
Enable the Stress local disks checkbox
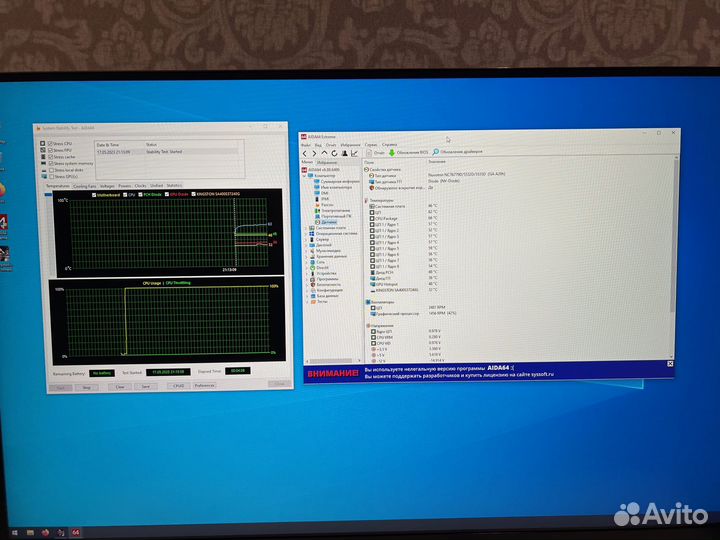[x=51, y=170]
